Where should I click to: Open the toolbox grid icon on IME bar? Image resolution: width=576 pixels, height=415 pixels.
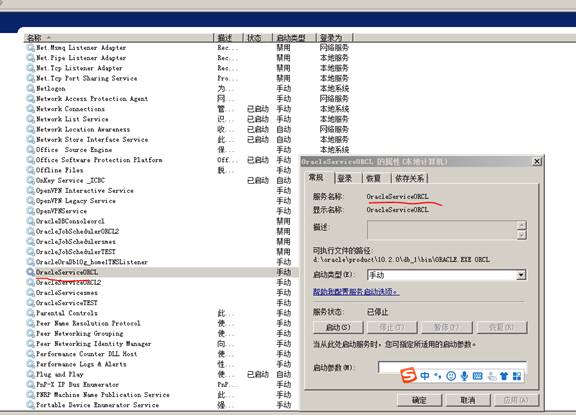click(517, 376)
